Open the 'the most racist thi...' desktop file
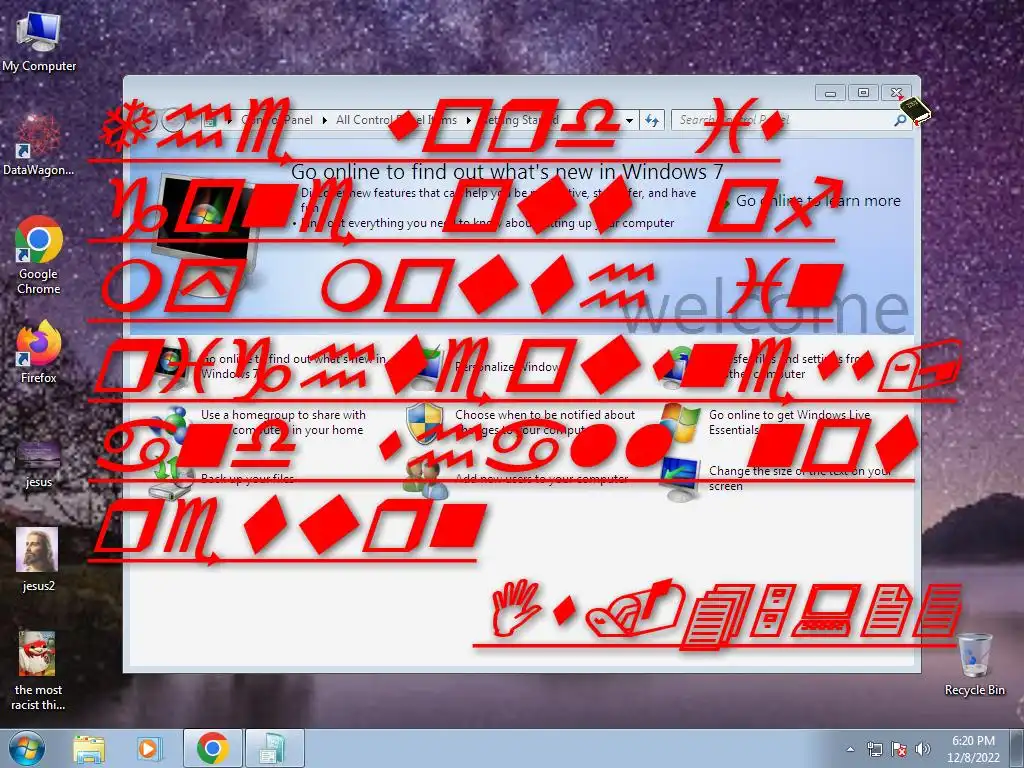Screen dimensions: 1024x768 [38, 671]
